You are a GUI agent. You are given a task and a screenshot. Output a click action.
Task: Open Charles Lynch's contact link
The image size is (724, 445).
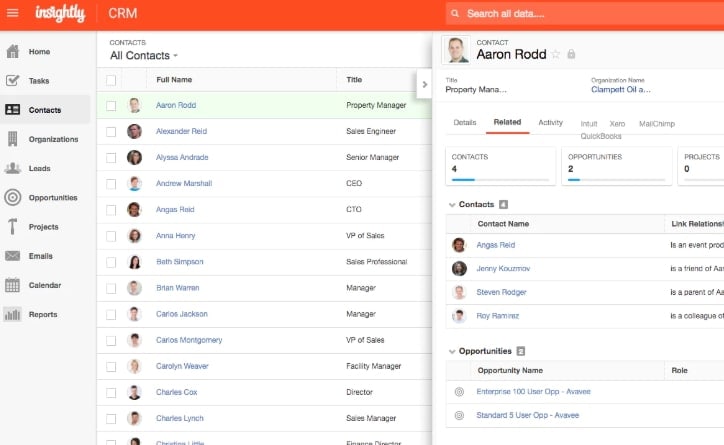point(180,418)
